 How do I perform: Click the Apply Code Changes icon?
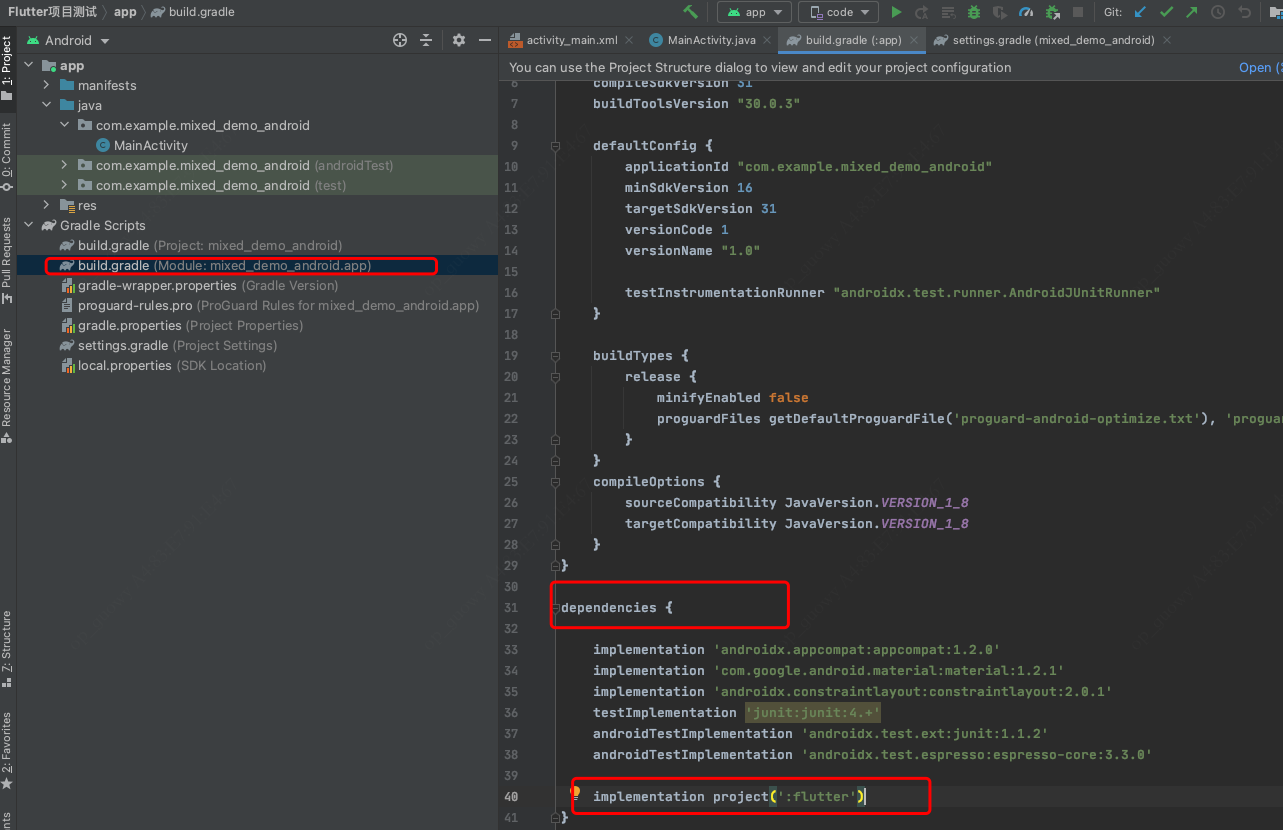click(x=948, y=12)
